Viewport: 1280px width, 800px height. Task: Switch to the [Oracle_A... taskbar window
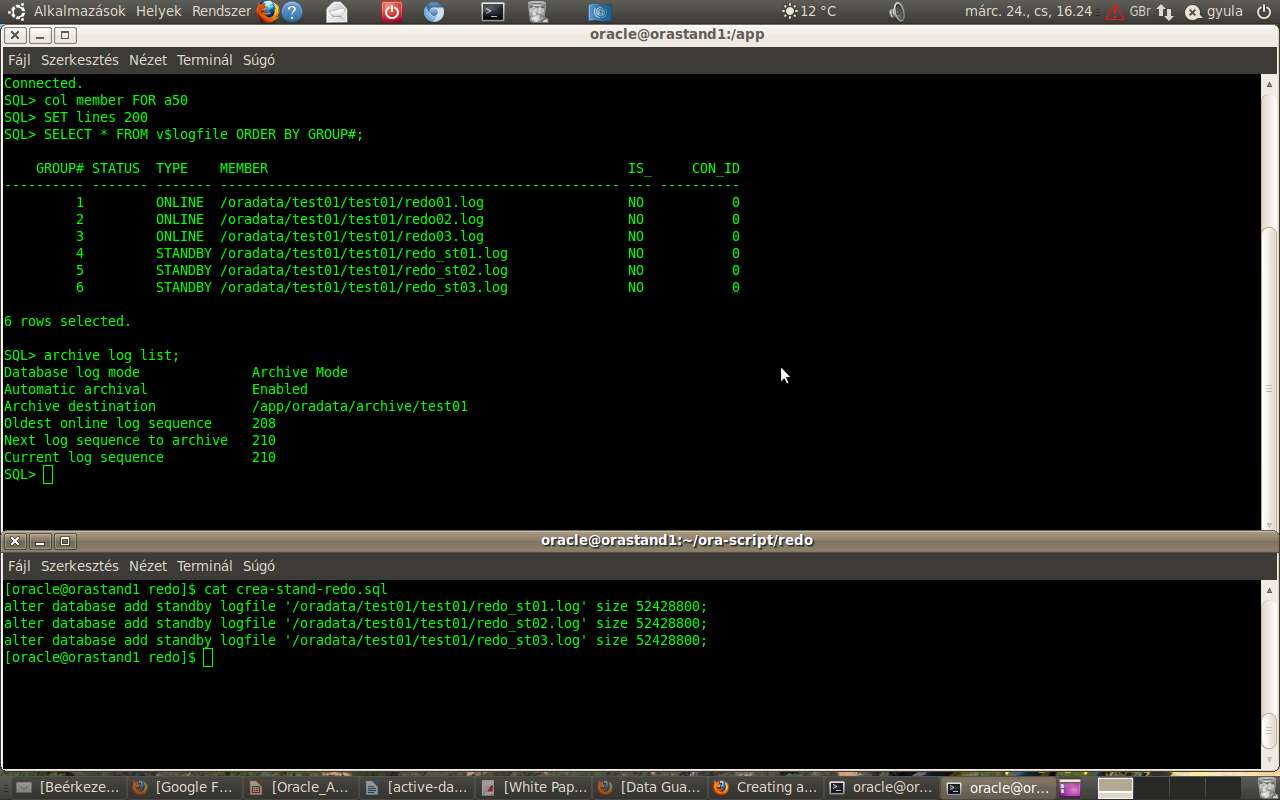pos(301,787)
